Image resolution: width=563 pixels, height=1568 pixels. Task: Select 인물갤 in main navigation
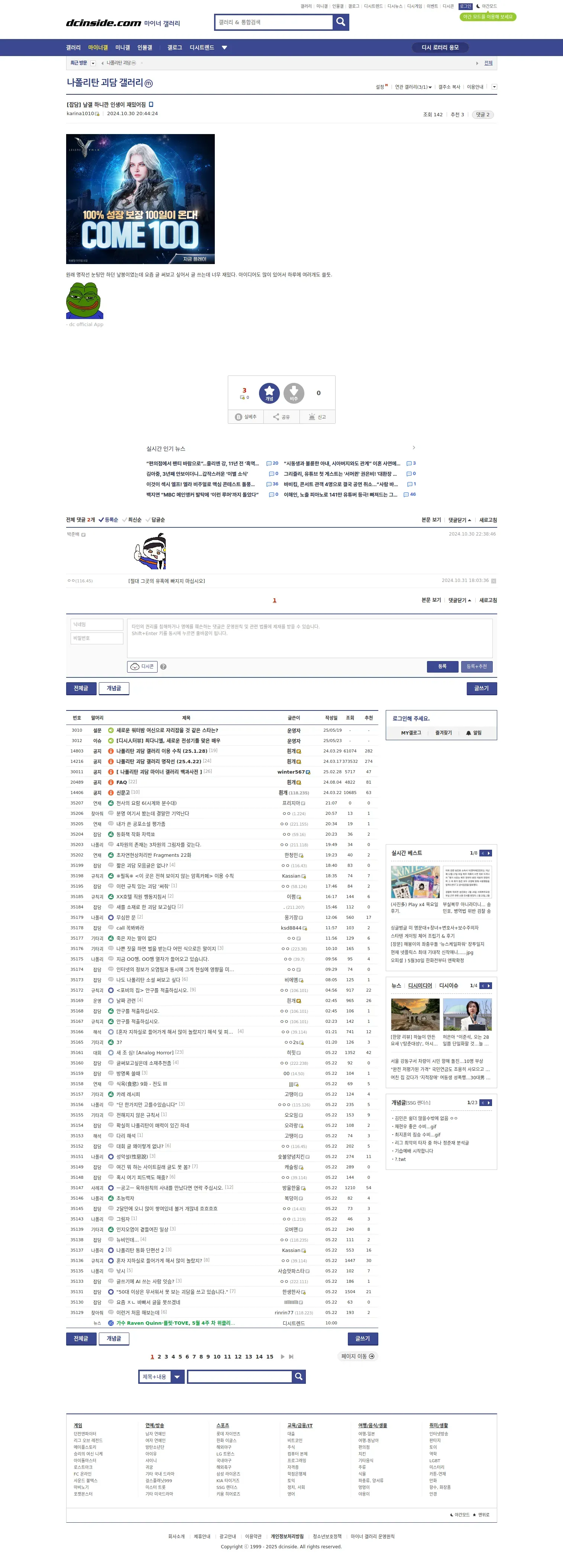tap(145, 48)
